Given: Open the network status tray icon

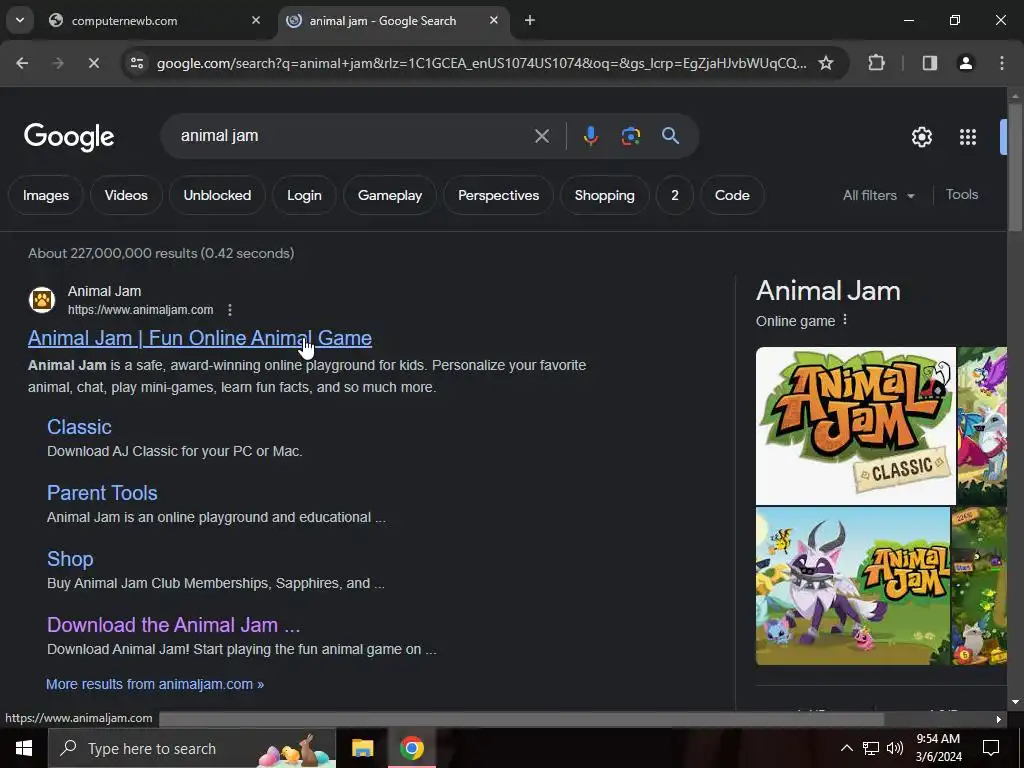Looking at the screenshot, I should (871, 748).
